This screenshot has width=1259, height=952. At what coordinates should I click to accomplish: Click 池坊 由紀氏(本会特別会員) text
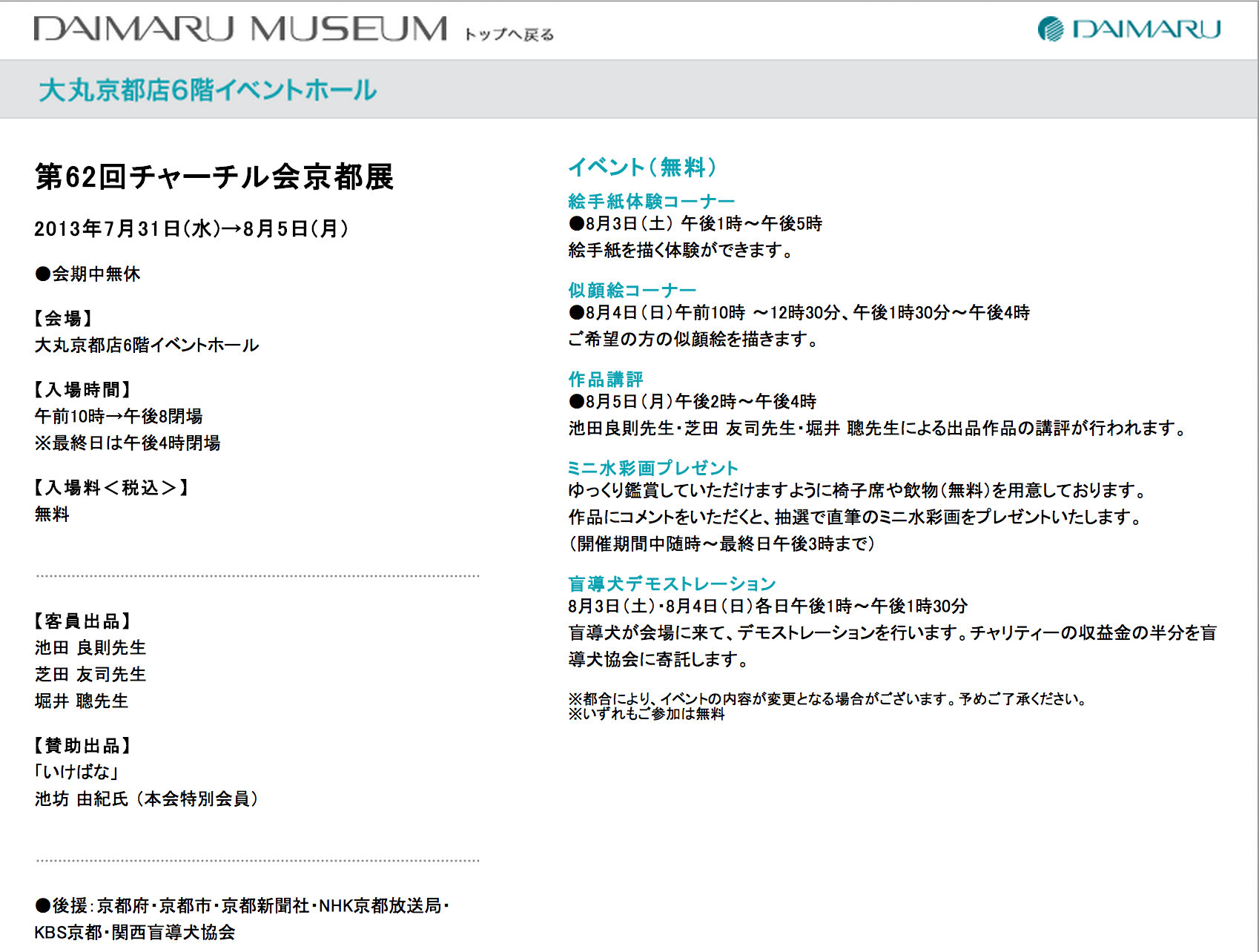pyautogui.click(x=147, y=799)
